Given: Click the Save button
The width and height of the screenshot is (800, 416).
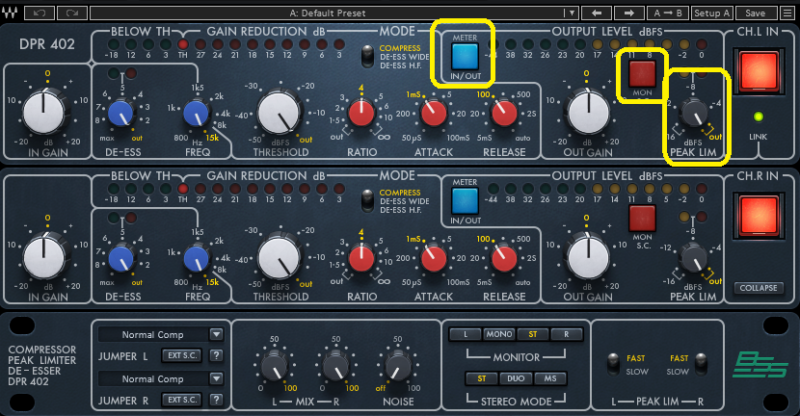Looking at the screenshot, I should (755, 13).
